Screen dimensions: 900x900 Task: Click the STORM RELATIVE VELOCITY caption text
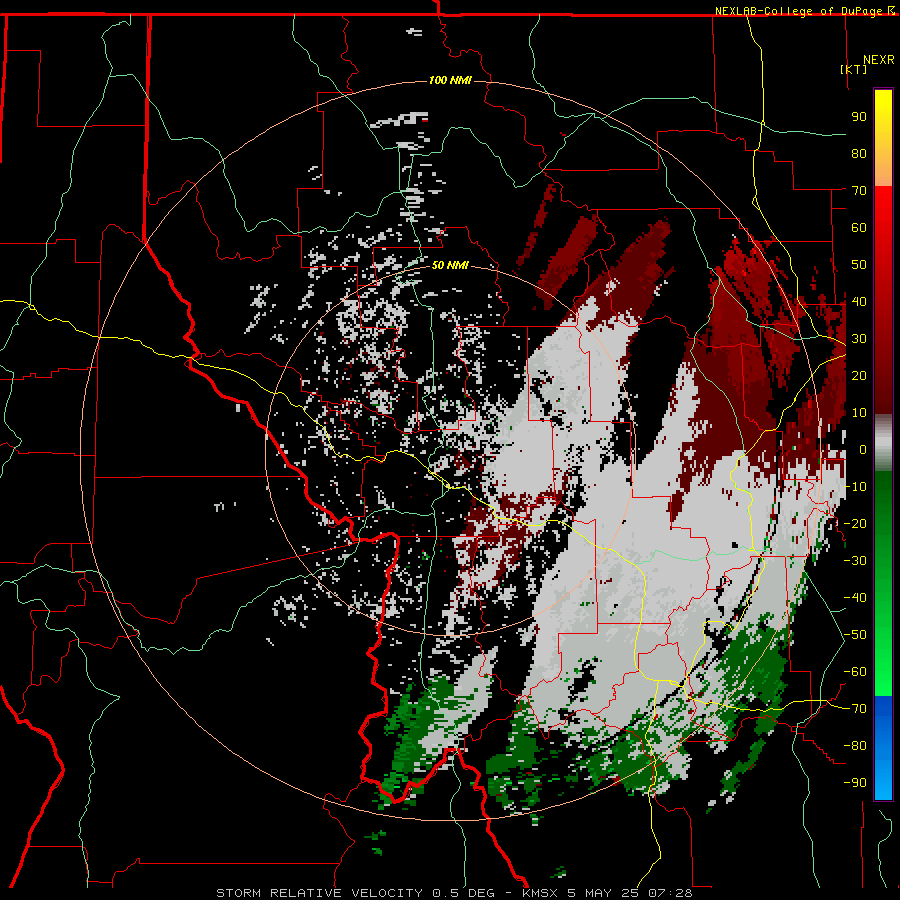click(x=319, y=893)
